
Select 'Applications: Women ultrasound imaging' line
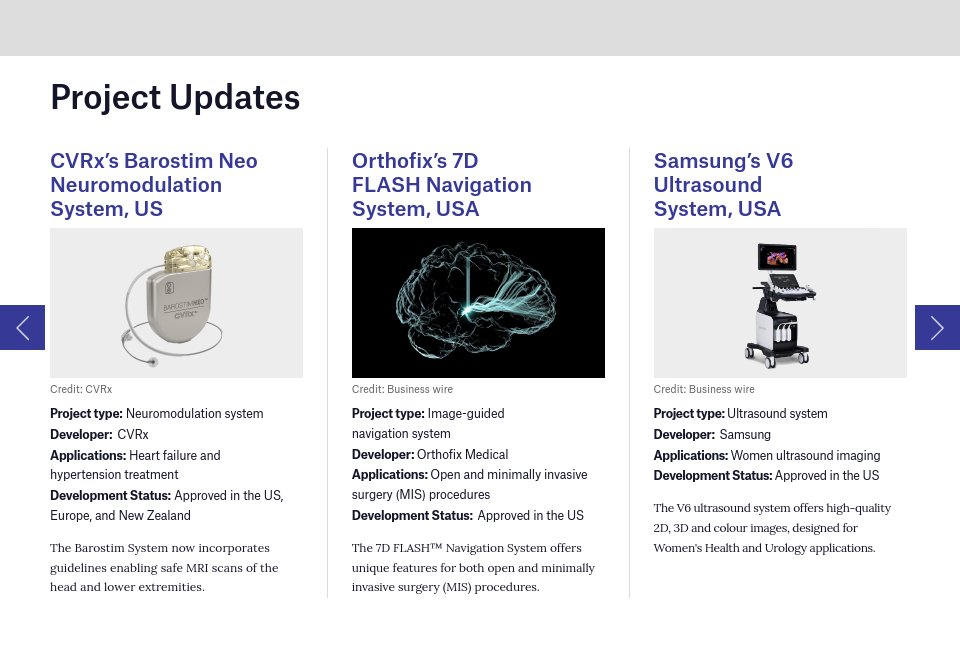coord(767,455)
